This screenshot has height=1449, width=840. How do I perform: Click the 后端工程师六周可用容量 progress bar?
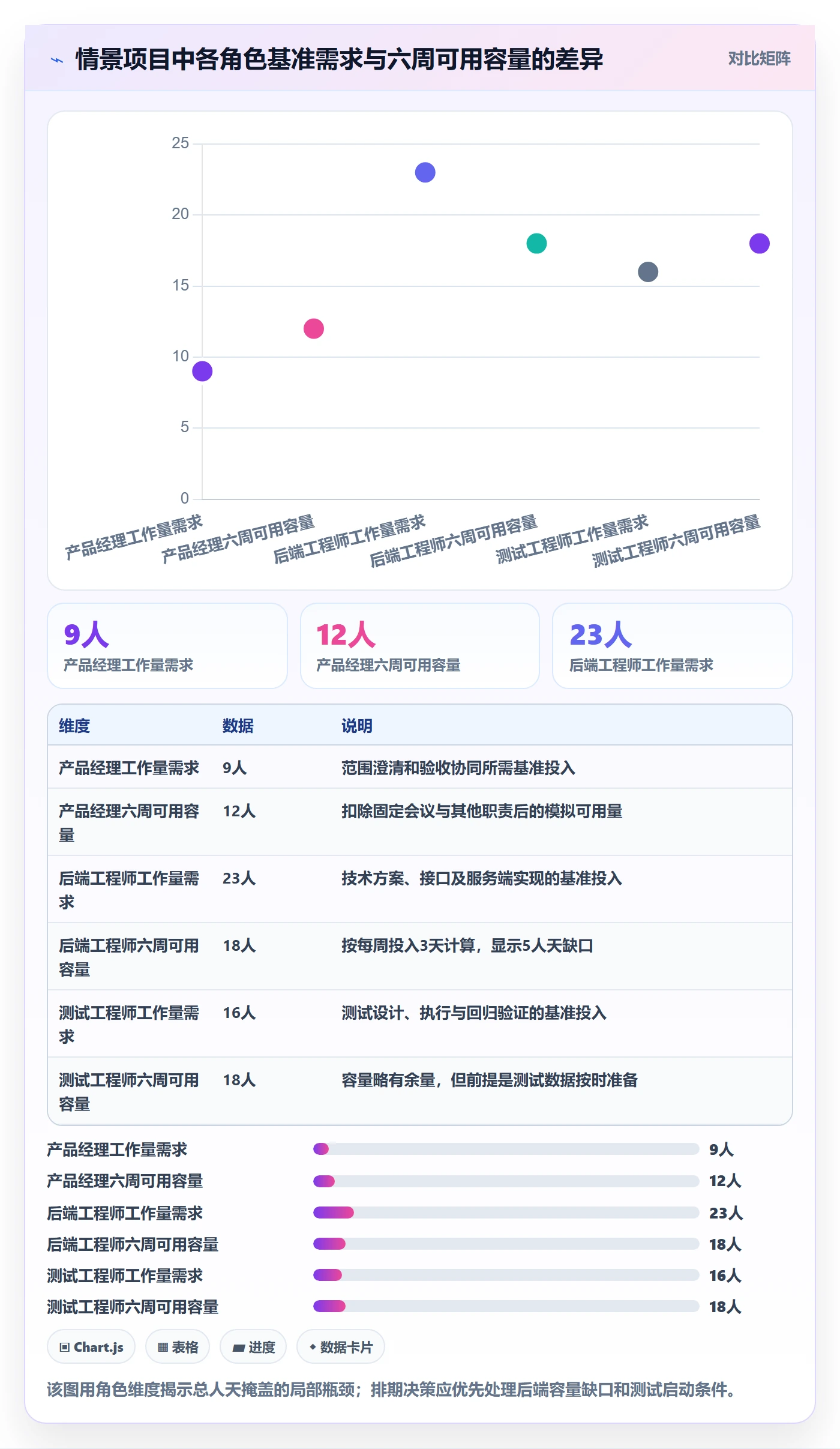(x=506, y=1244)
